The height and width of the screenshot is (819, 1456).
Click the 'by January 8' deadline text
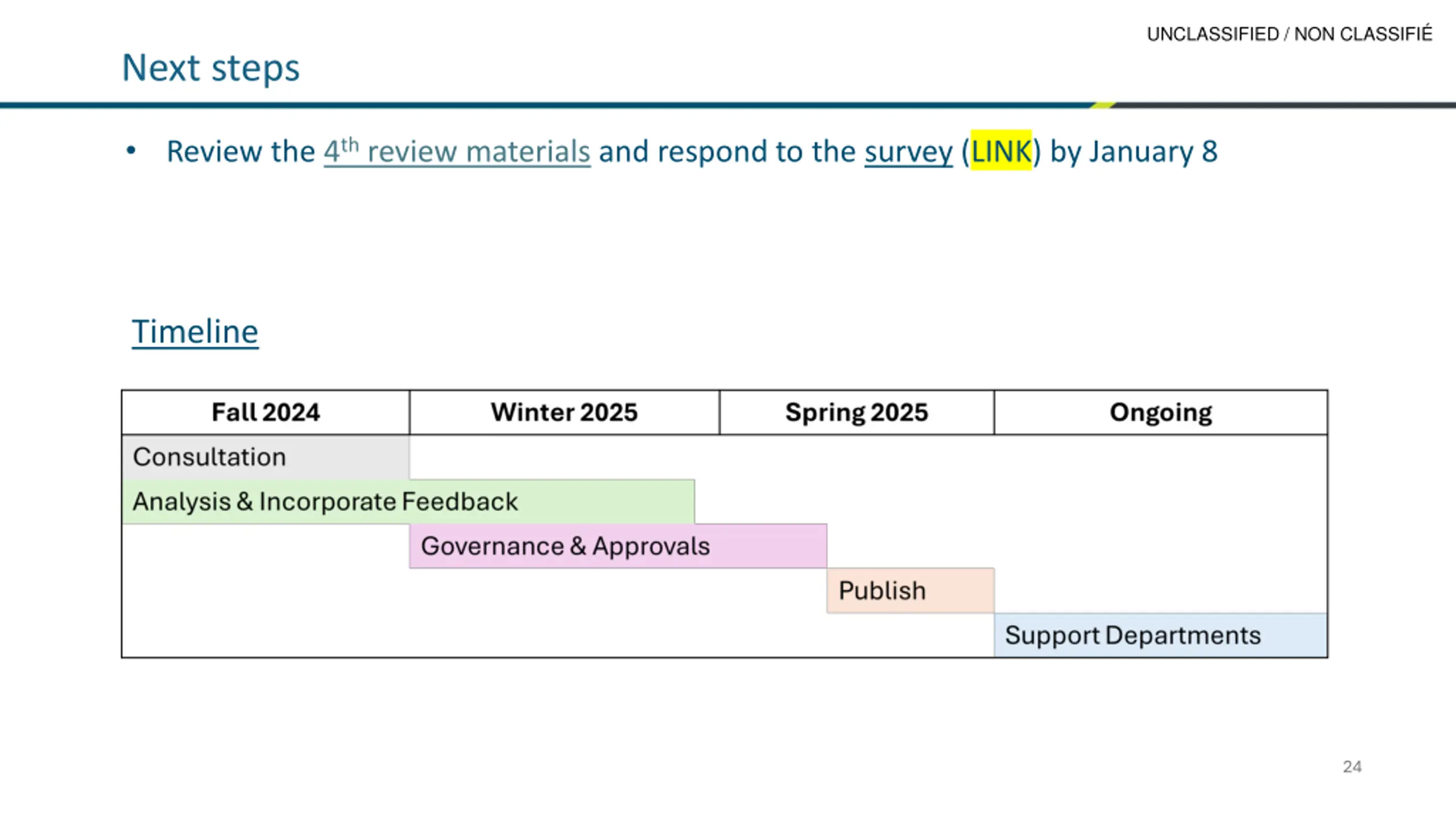pos(1134,151)
